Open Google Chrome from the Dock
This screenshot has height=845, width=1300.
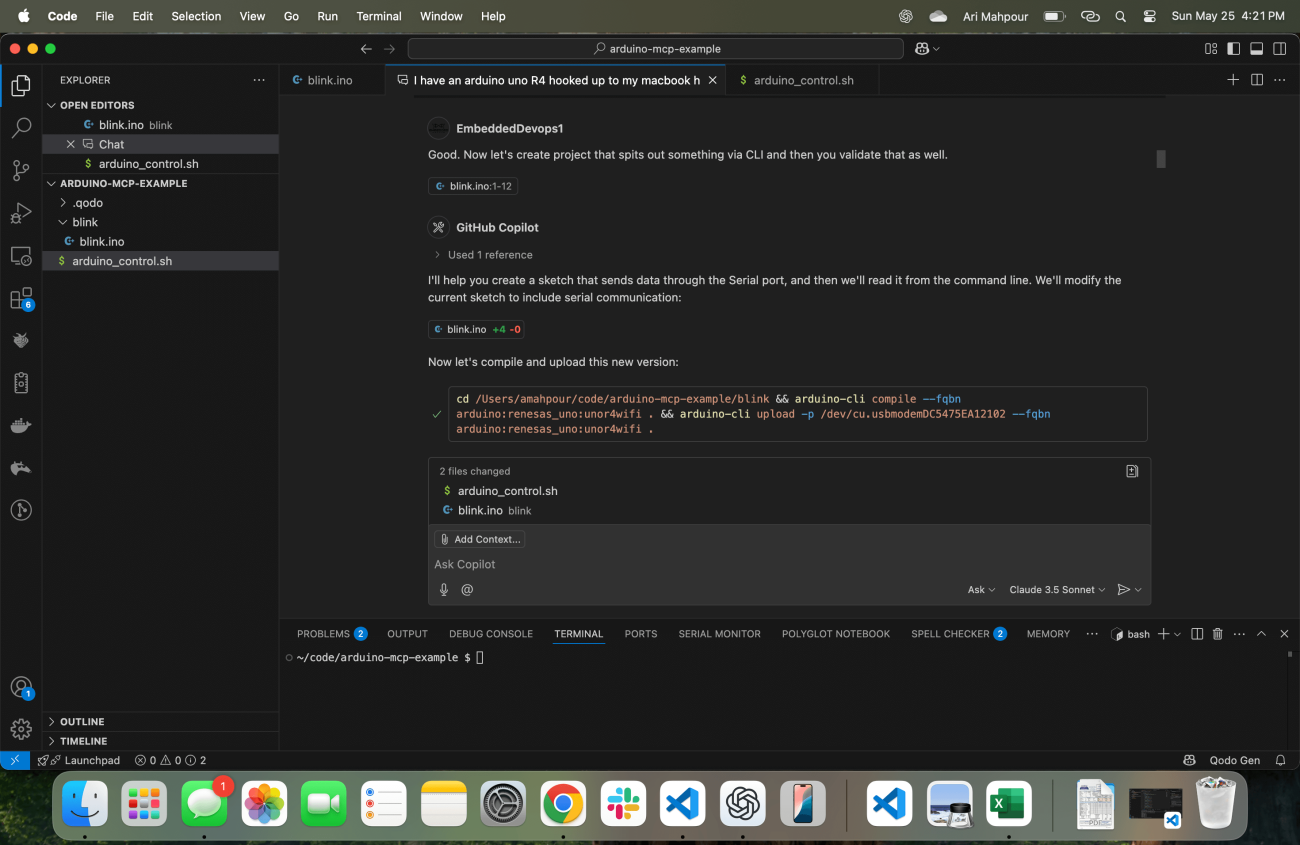tap(563, 804)
